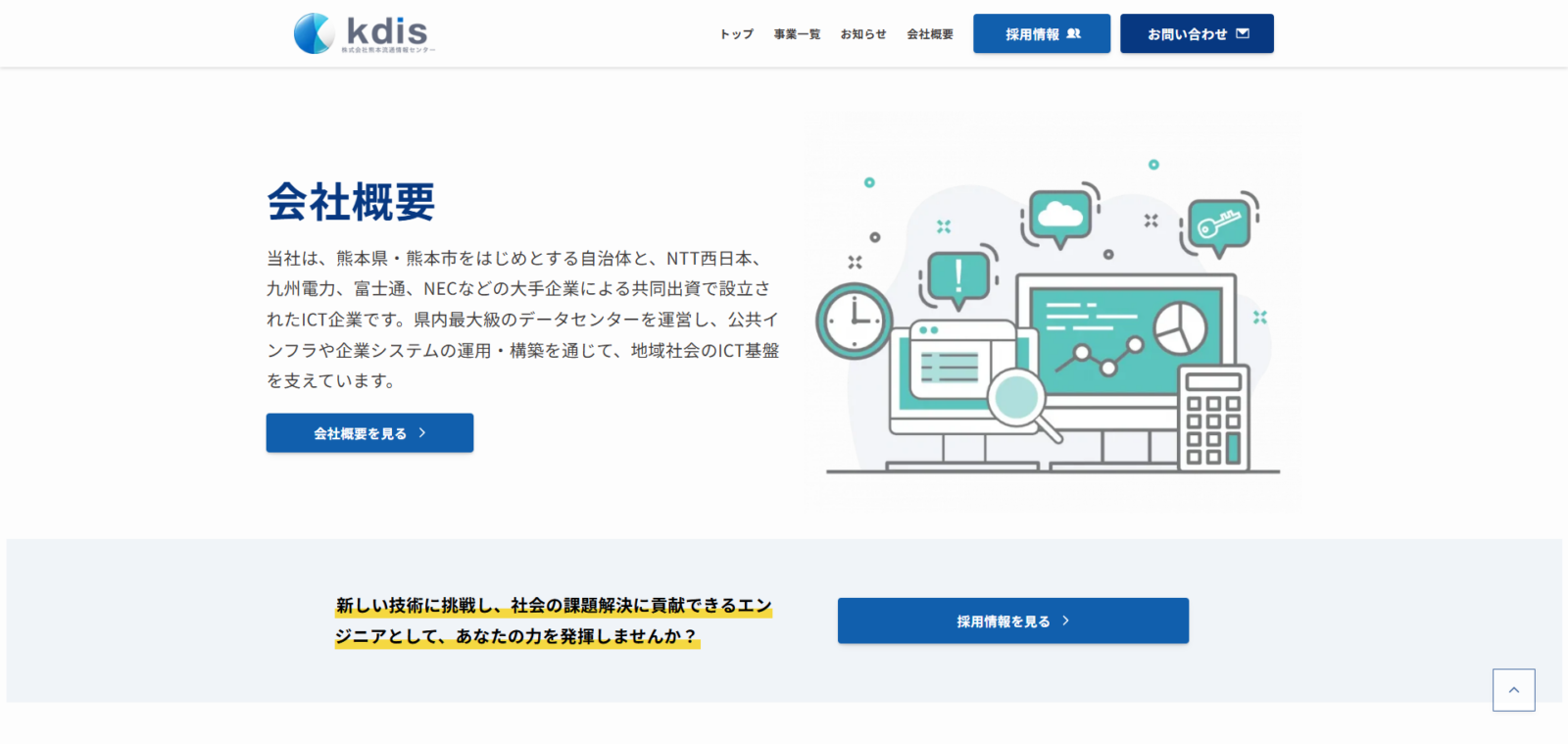
Task: Click the calculator icon in the illustration
Action: pos(1213,419)
